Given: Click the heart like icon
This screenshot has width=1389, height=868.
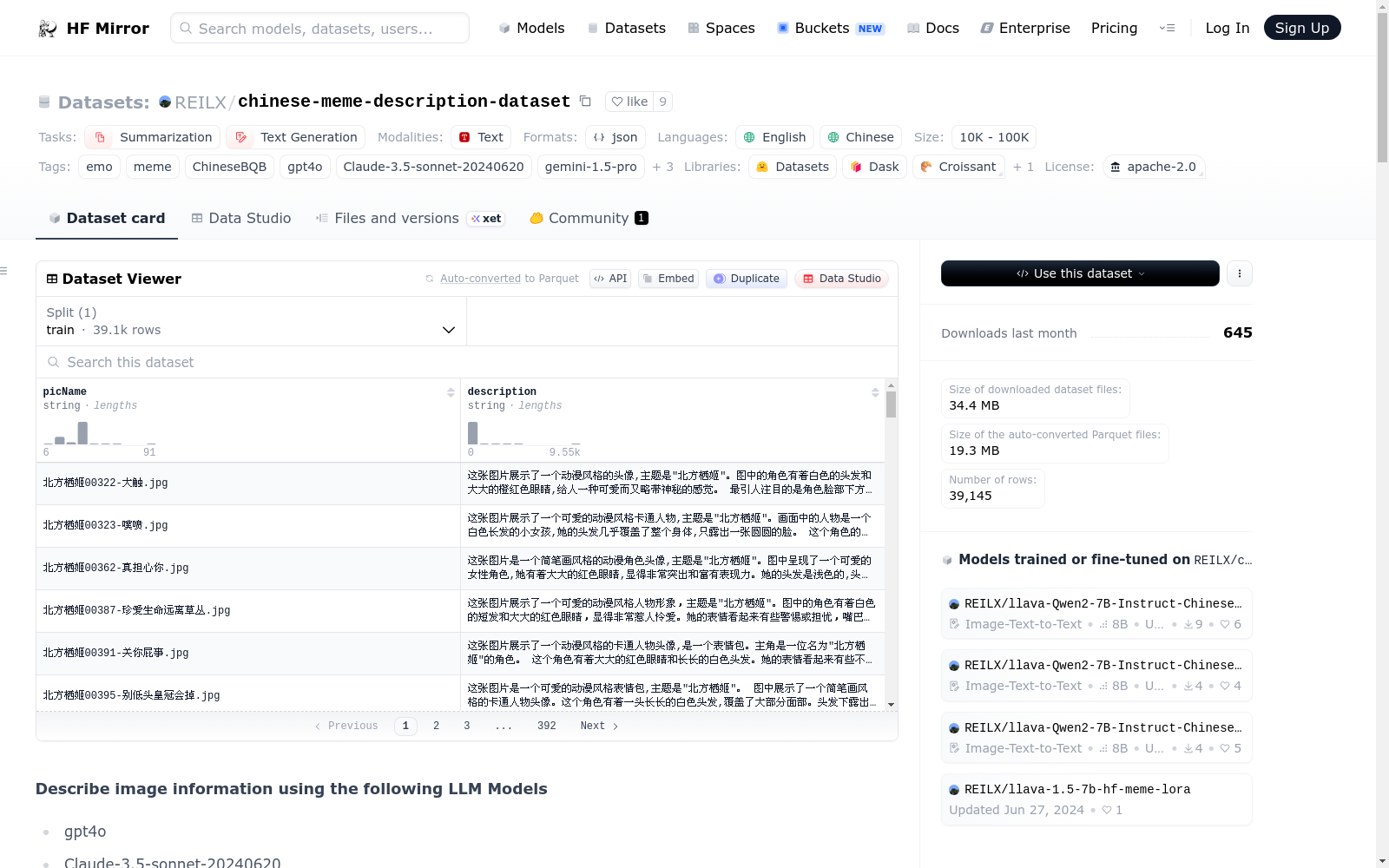Looking at the screenshot, I should [616, 102].
